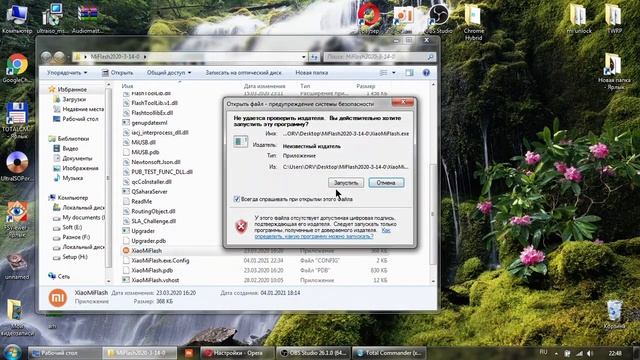Screen dimensions: 640x360
Task: Select SLA_Challenge.dll file
Action: pyautogui.click(x=149, y=221)
